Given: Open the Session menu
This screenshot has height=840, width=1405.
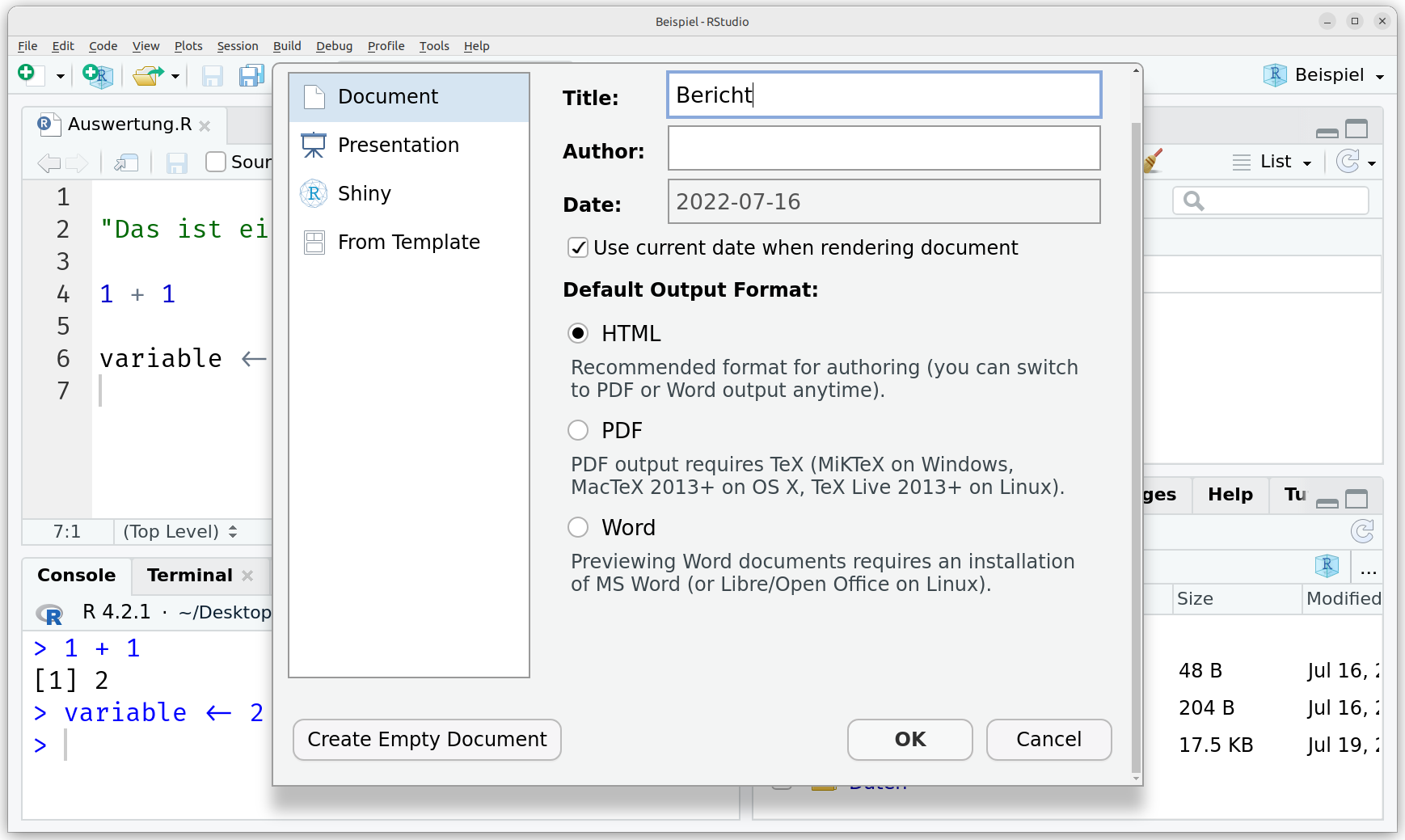Looking at the screenshot, I should click(x=237, y=46).
